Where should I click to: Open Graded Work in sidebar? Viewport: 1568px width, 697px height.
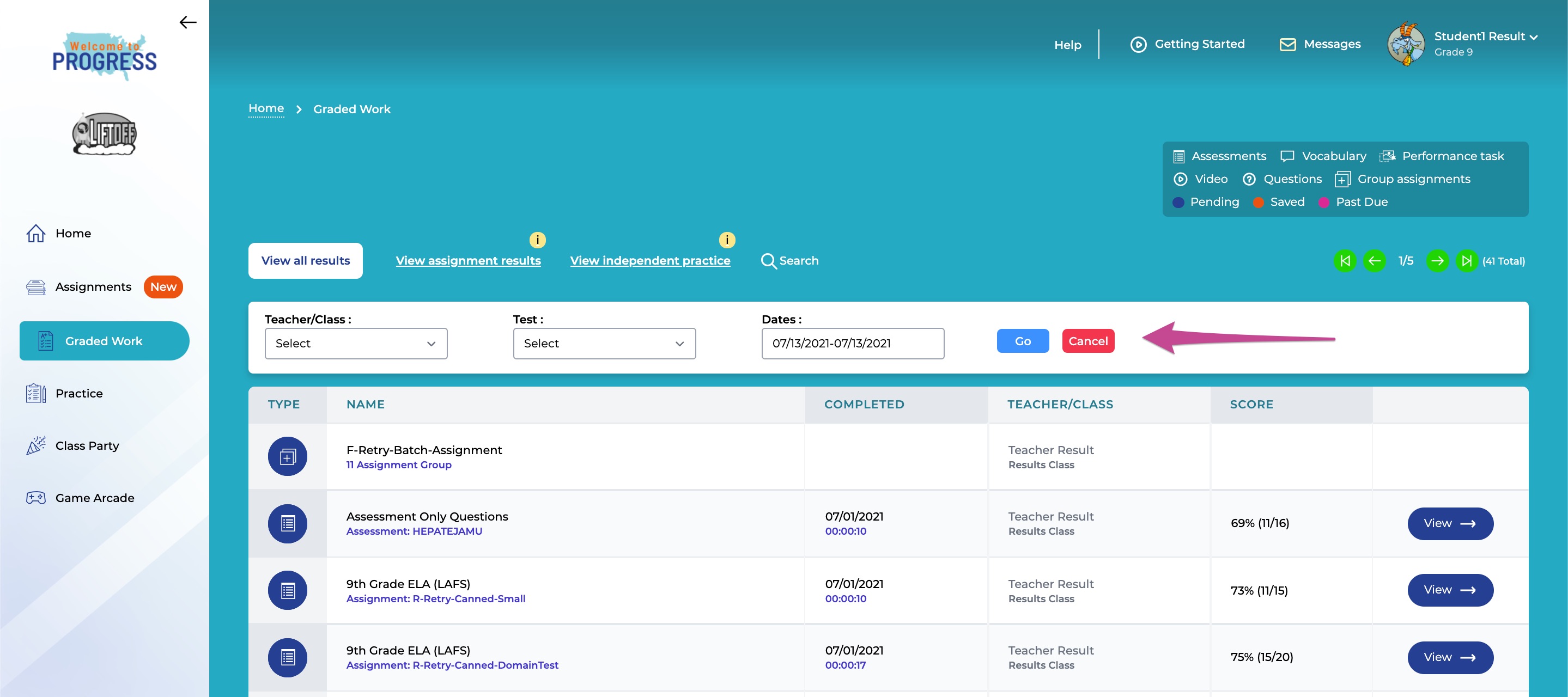104,341
